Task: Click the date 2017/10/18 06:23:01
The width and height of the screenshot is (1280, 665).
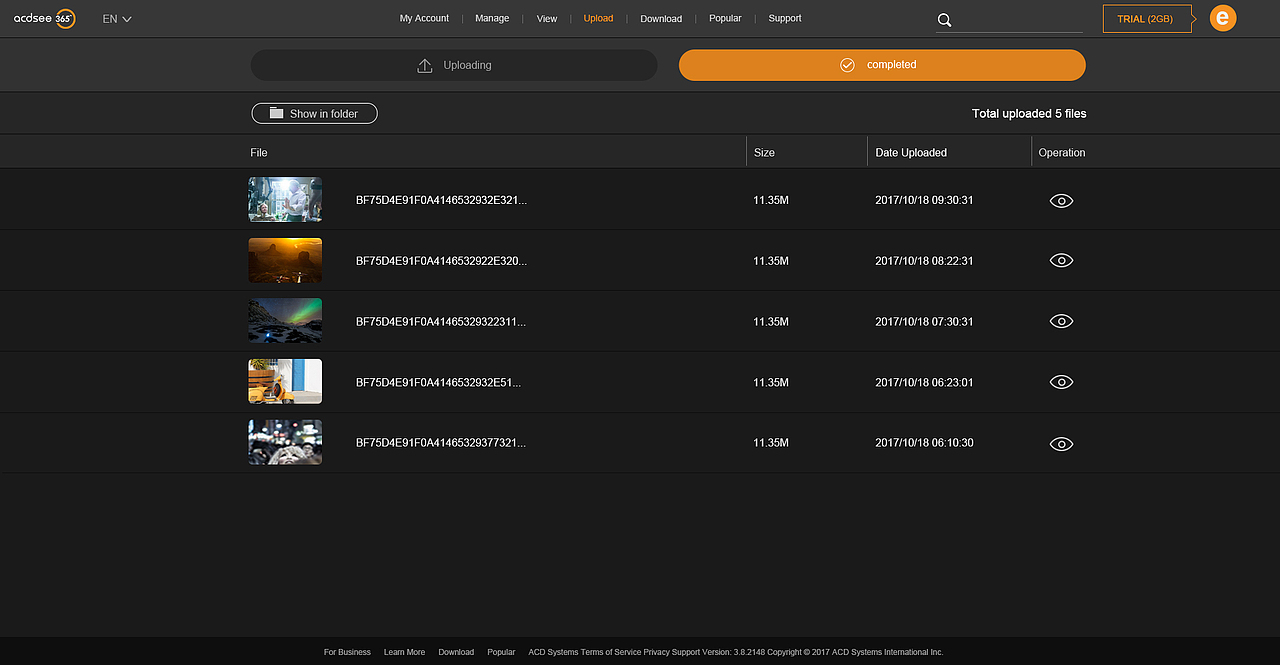Action: (x=924, y=383)
